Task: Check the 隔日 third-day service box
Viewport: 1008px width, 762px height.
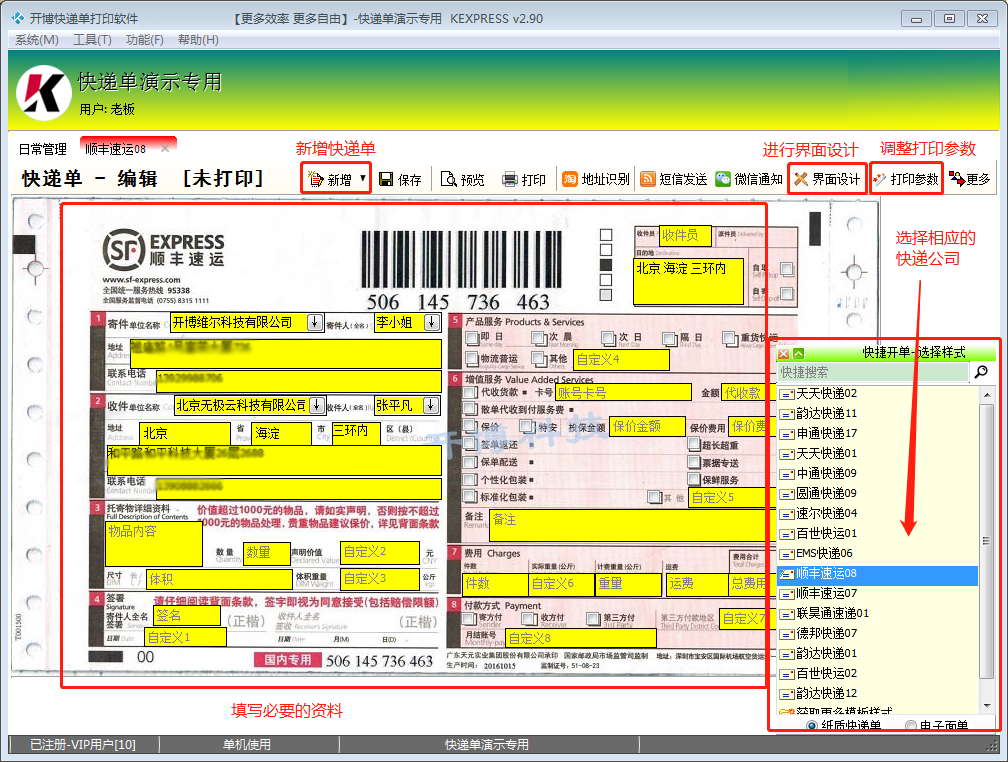Action: tap(669, 338)
